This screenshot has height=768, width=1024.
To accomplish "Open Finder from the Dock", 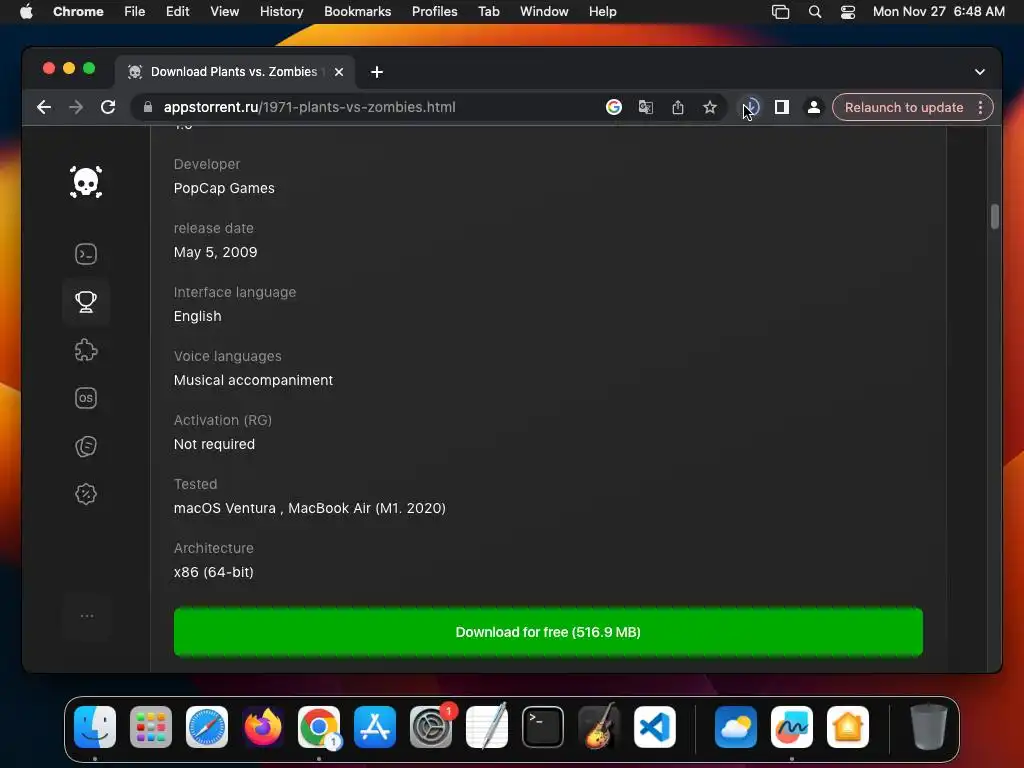I will [95, 727].
